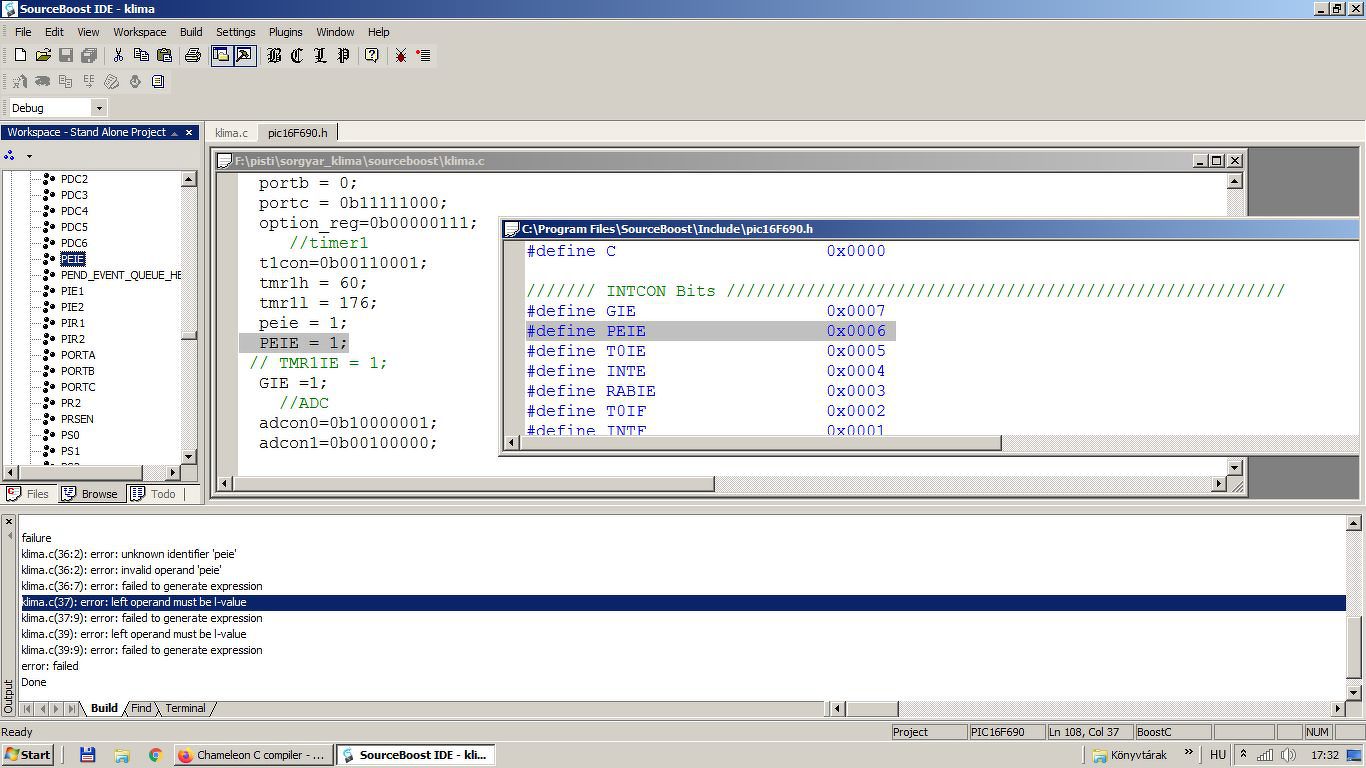Click the Paste clipboard icon
The width and height of the screenshot is (1366, 768).
click(x=164, y=56)
